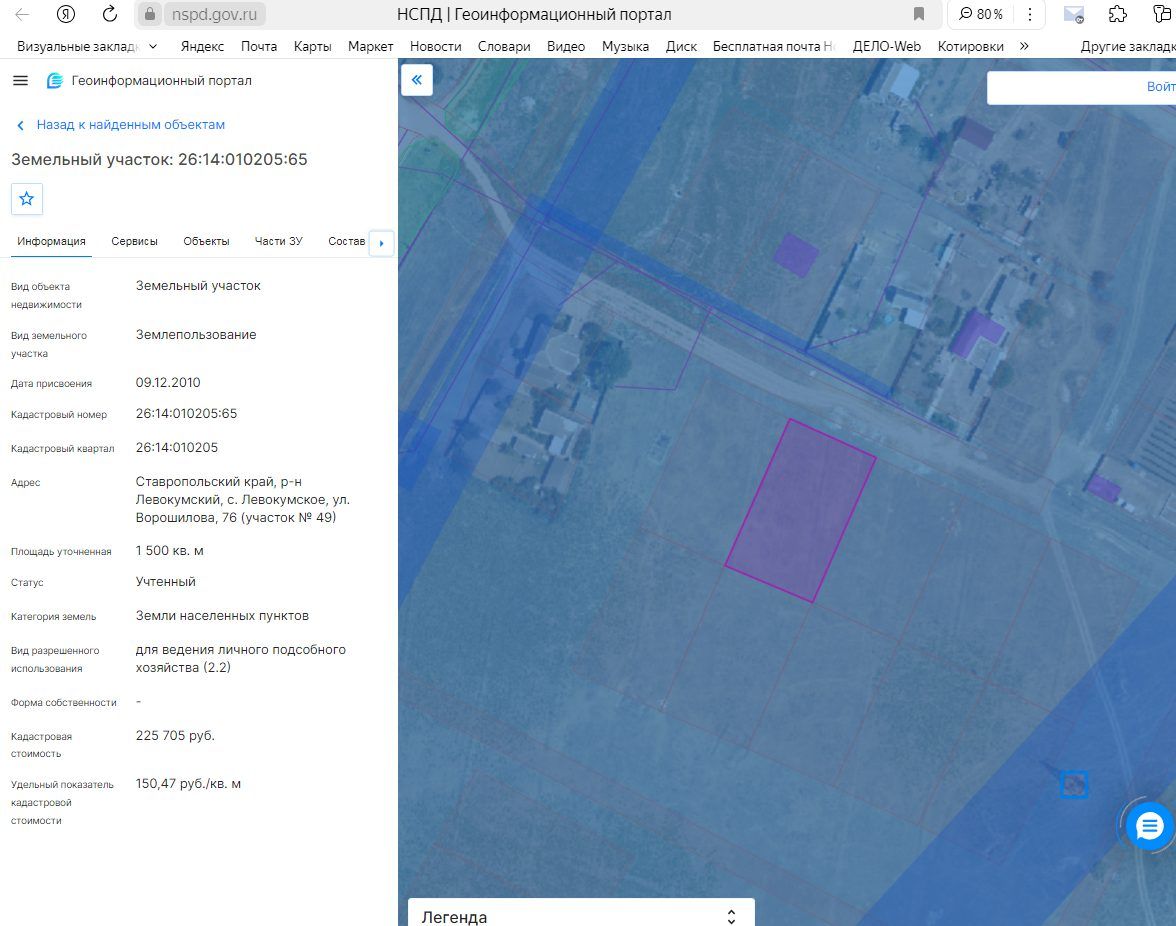Open the hamburger menu of the portal
The width and height of the screenshot is (1176, 926).
pyautogui.click(x=20, y=80)
